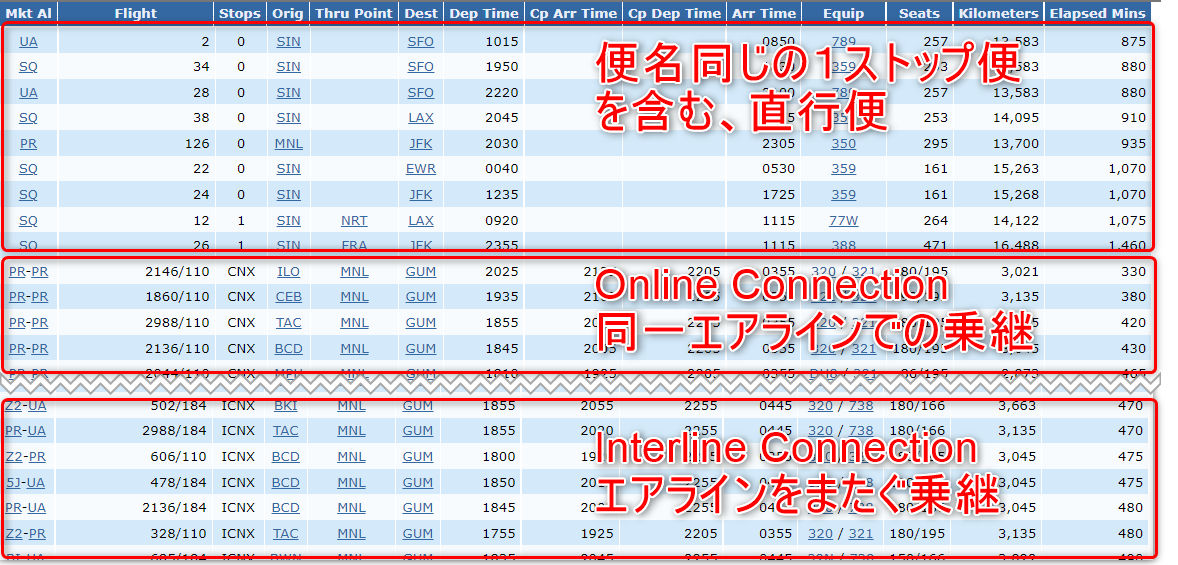The image size is (1178, 565).
Task: Select the elapsed minutes value 875
Action: pos(1133,41)
